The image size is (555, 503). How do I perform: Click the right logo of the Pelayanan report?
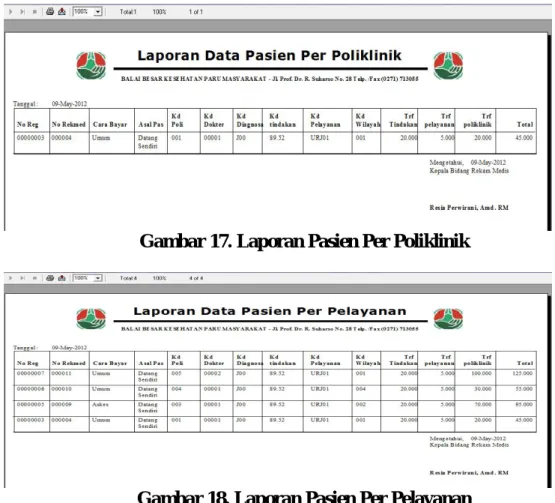pos(448,319)
